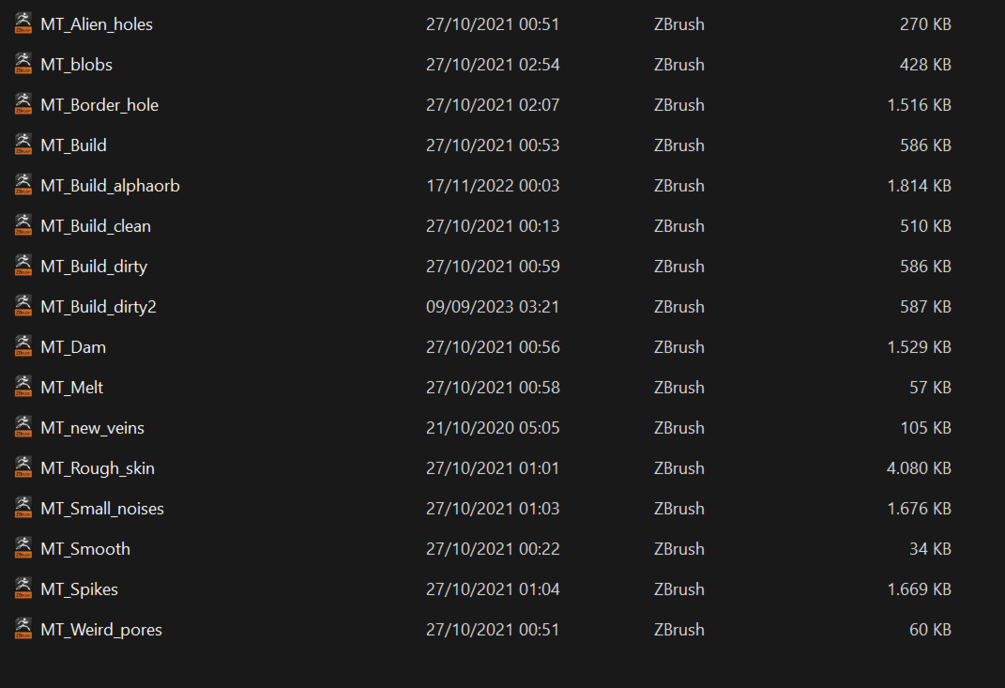Select the file icon of MT_Dam
Screen dimensions: 1005x688
[23, 347]
